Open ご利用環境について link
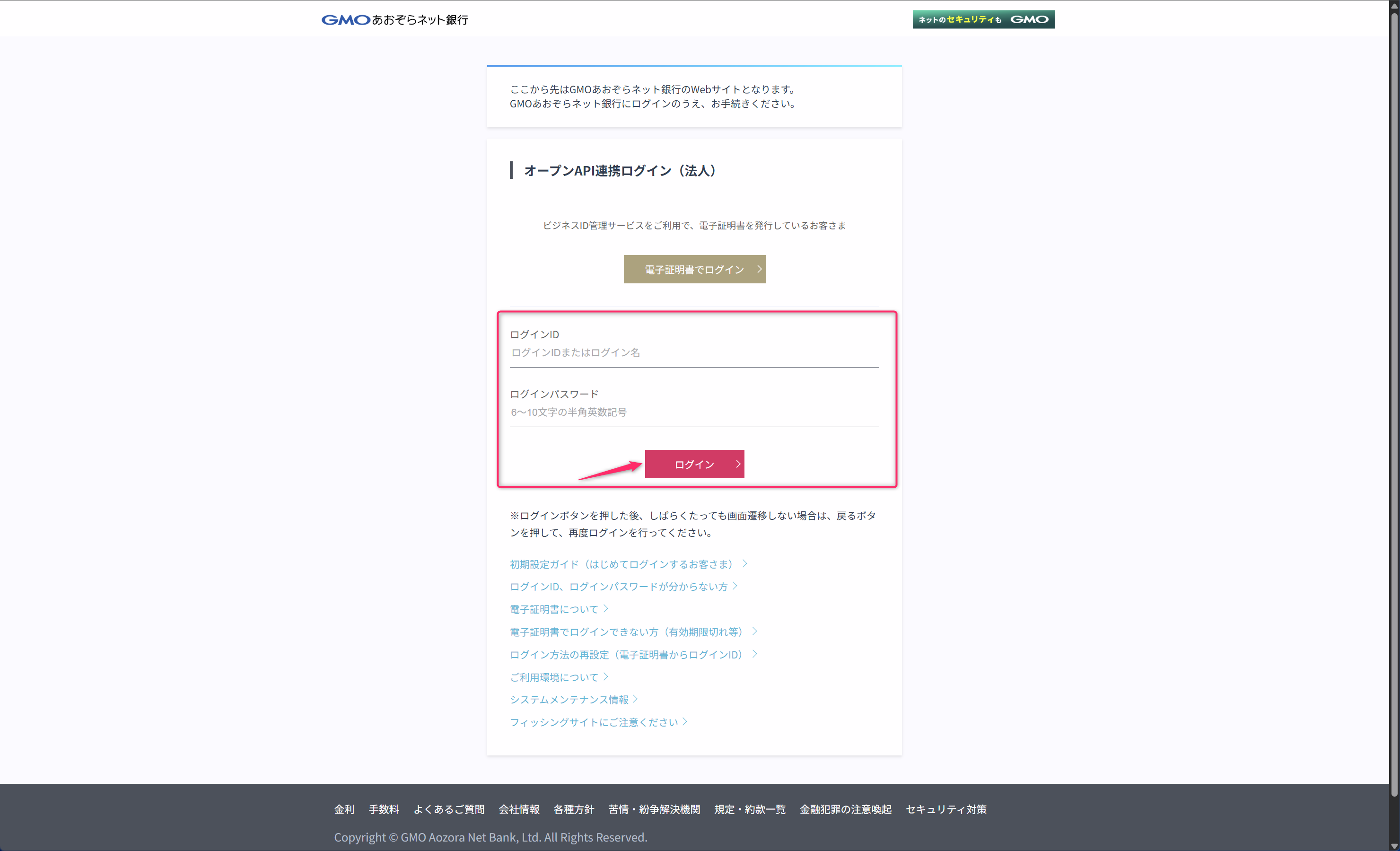1400x851 pixels. coord(559,677)
